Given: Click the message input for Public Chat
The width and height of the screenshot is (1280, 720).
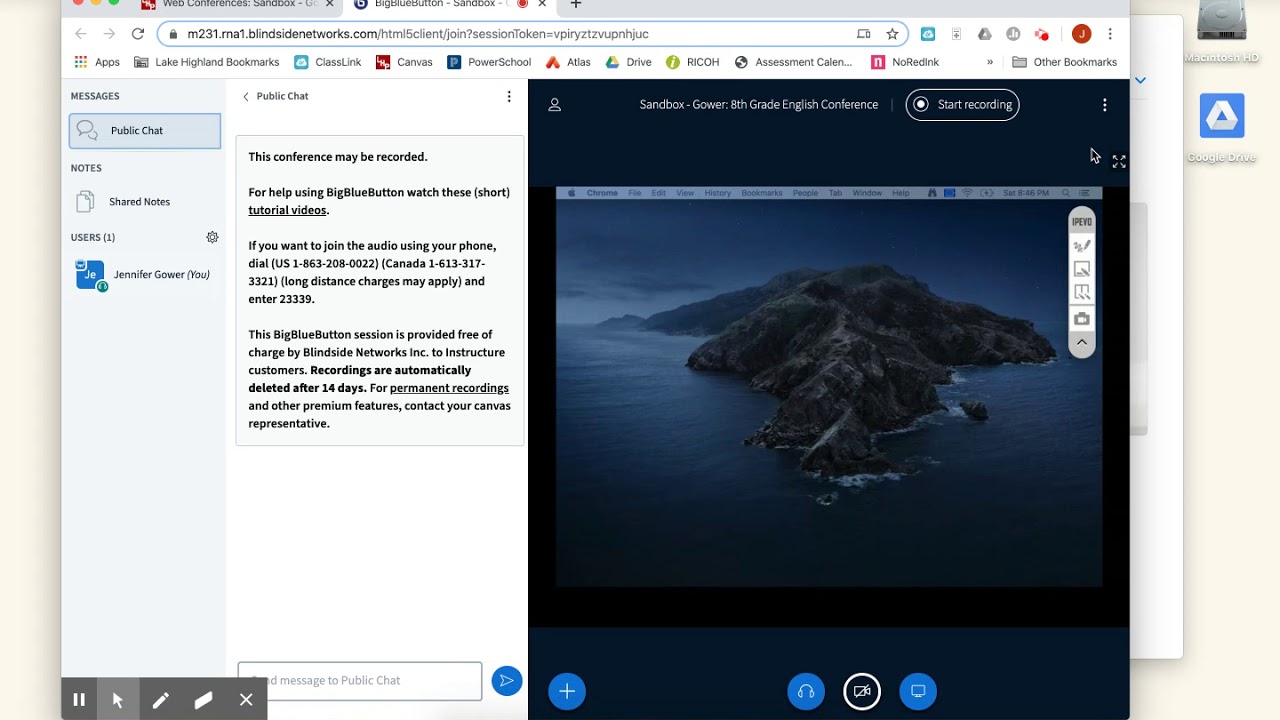Looking at the screenshot, I should [x=360, y=681].
